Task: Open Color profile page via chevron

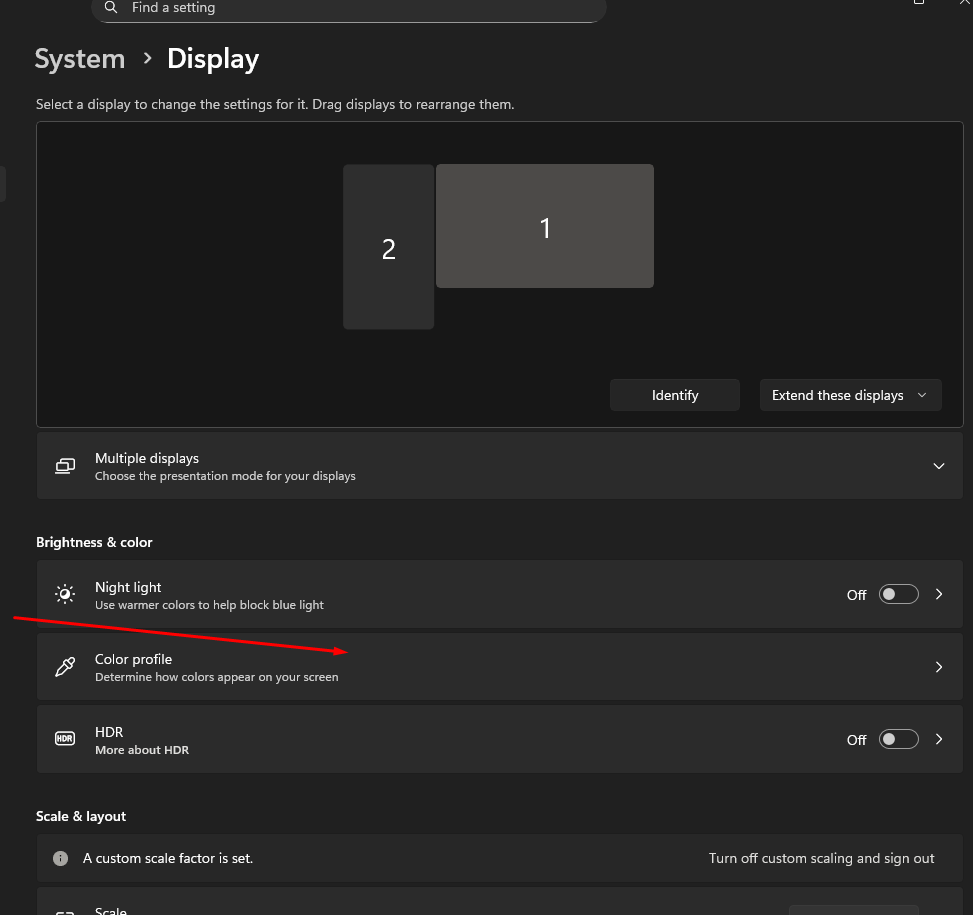Action: 939,667
